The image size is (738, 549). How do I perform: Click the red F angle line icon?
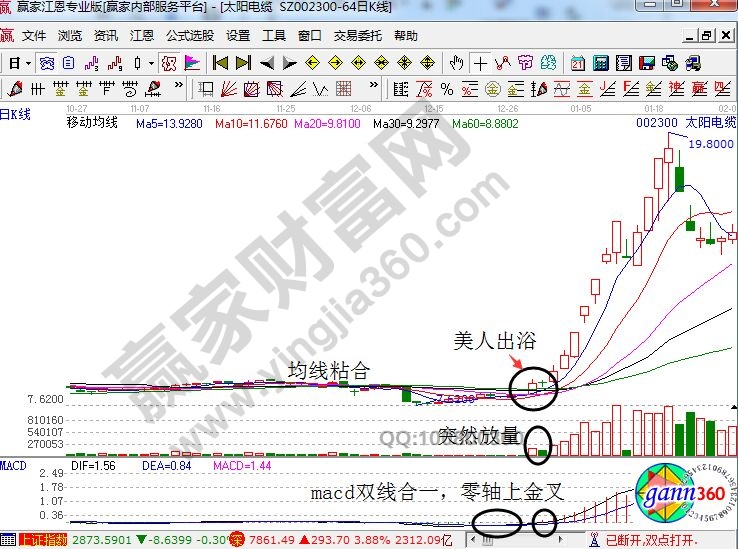coord(631,89)
